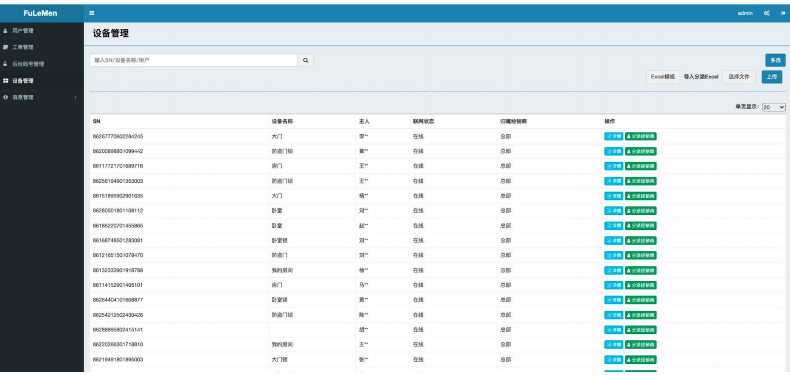Open 详情 for 胡** row without device name

[613, 330]
